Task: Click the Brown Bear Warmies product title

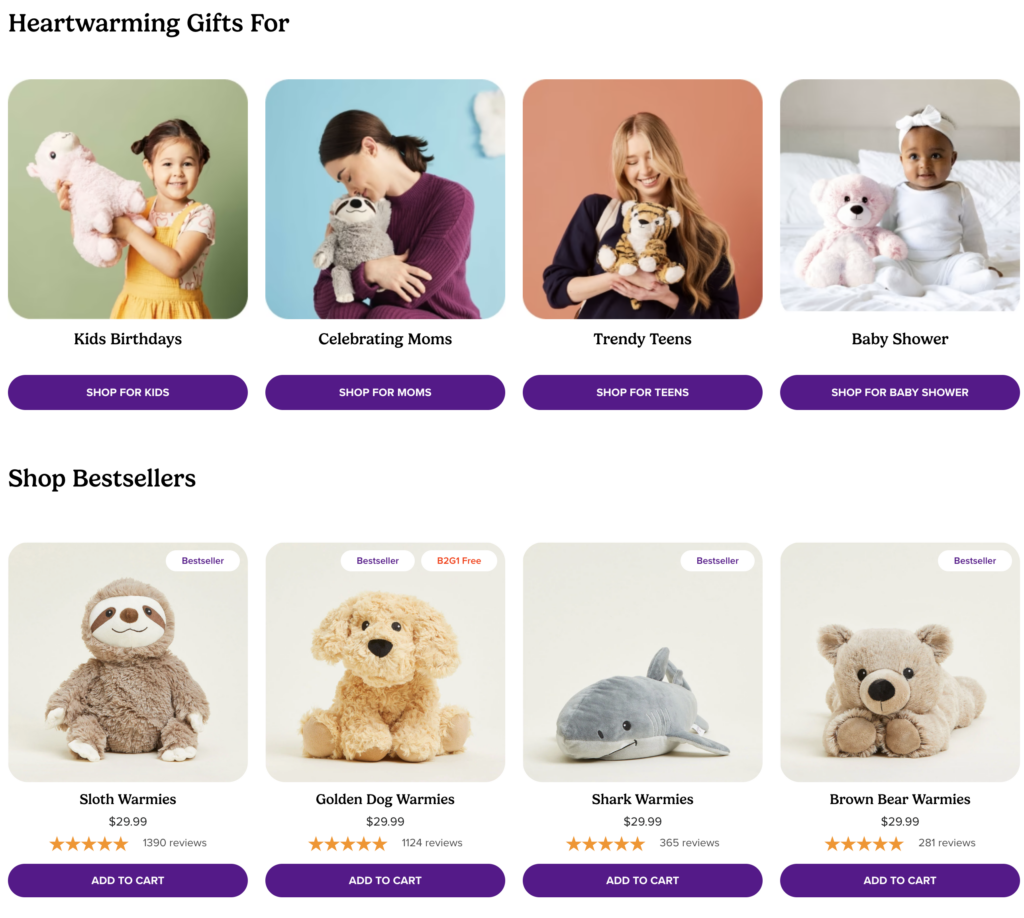Action: pos(899,799)
